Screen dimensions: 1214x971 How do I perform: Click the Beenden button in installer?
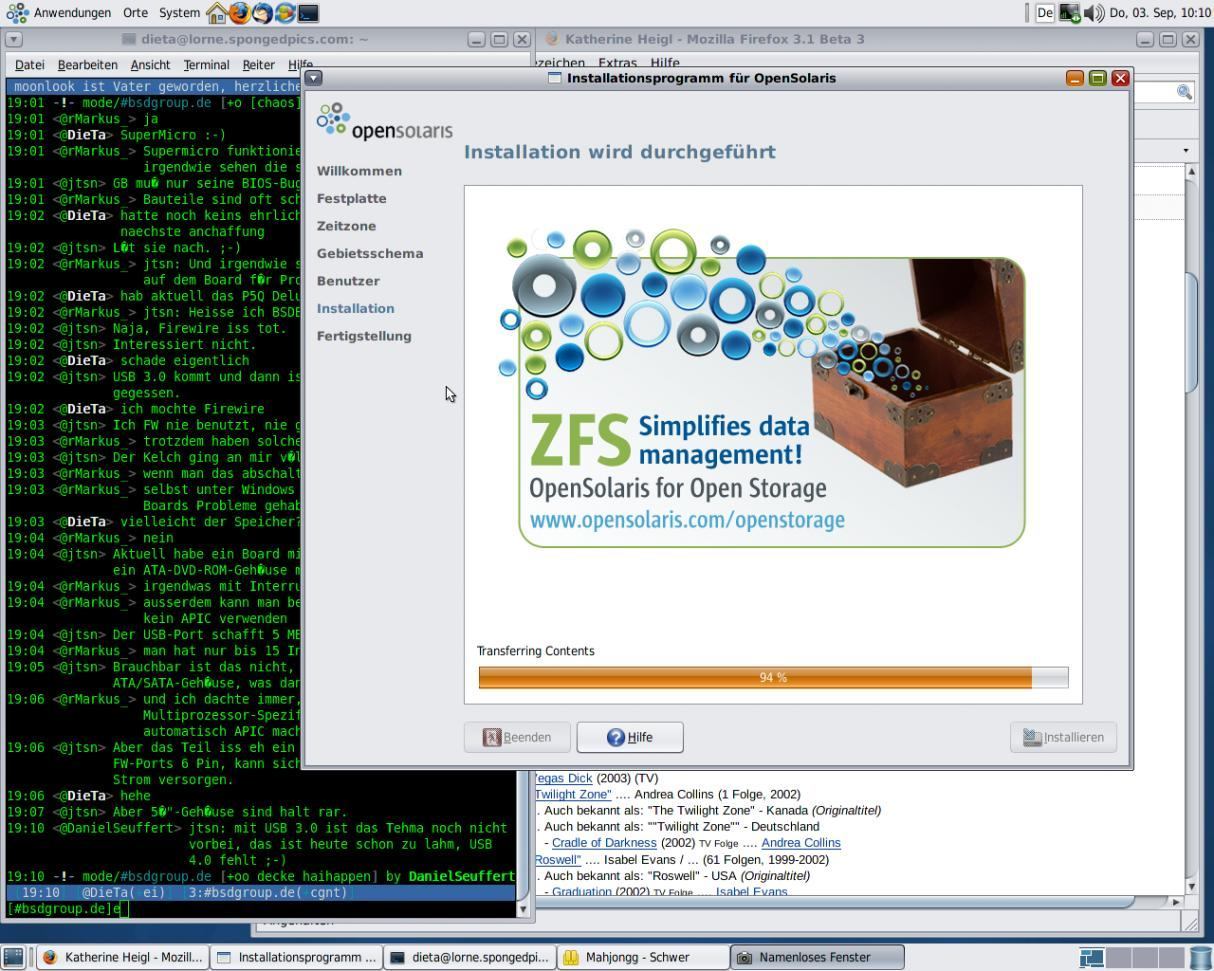click(517, 737)
